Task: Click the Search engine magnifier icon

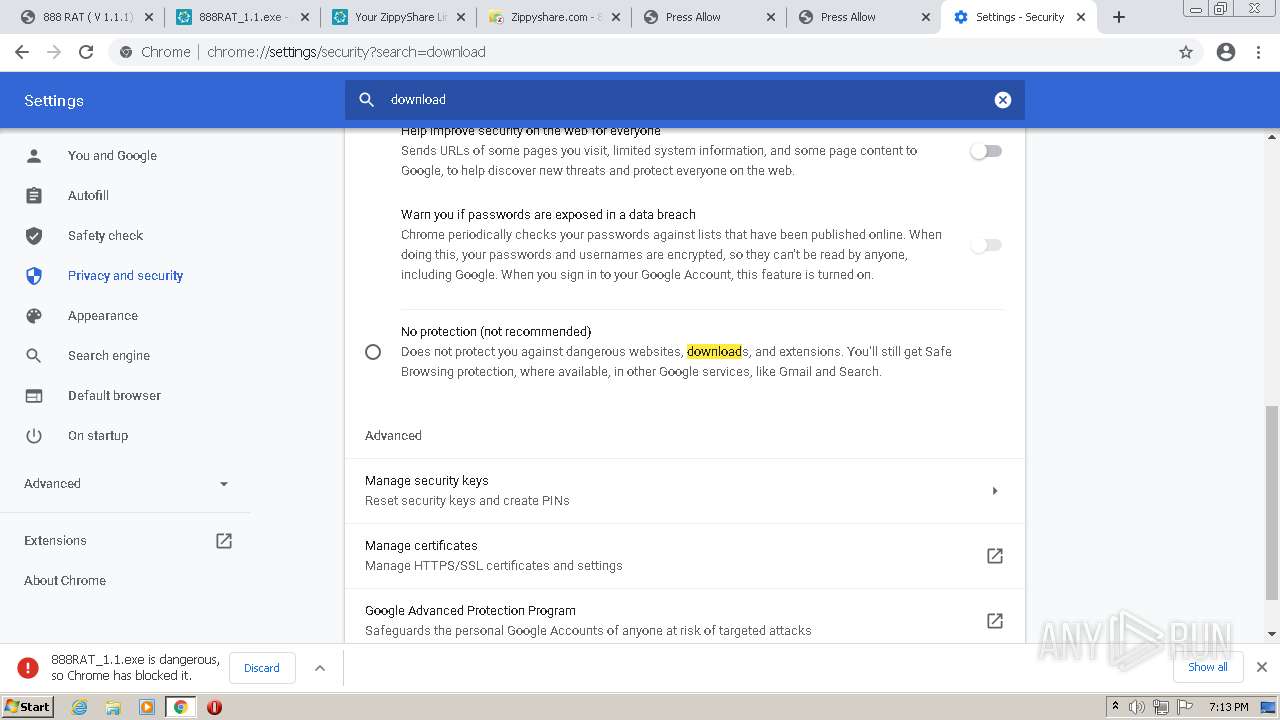Action: click(34, 356)
